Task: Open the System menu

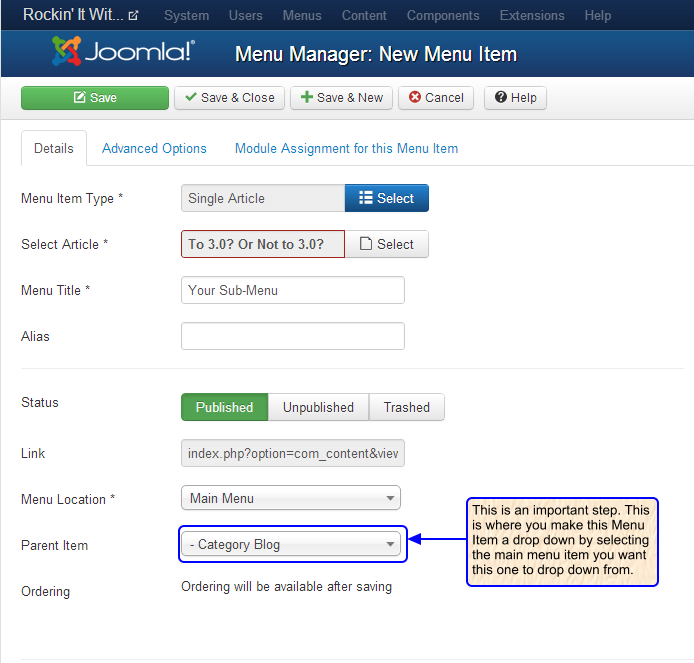Action: click(186, 15)
